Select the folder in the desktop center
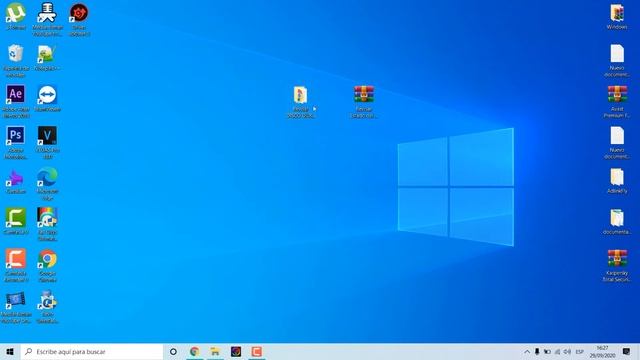This screenshot has width=640, height=360. [x=301, y=102]
